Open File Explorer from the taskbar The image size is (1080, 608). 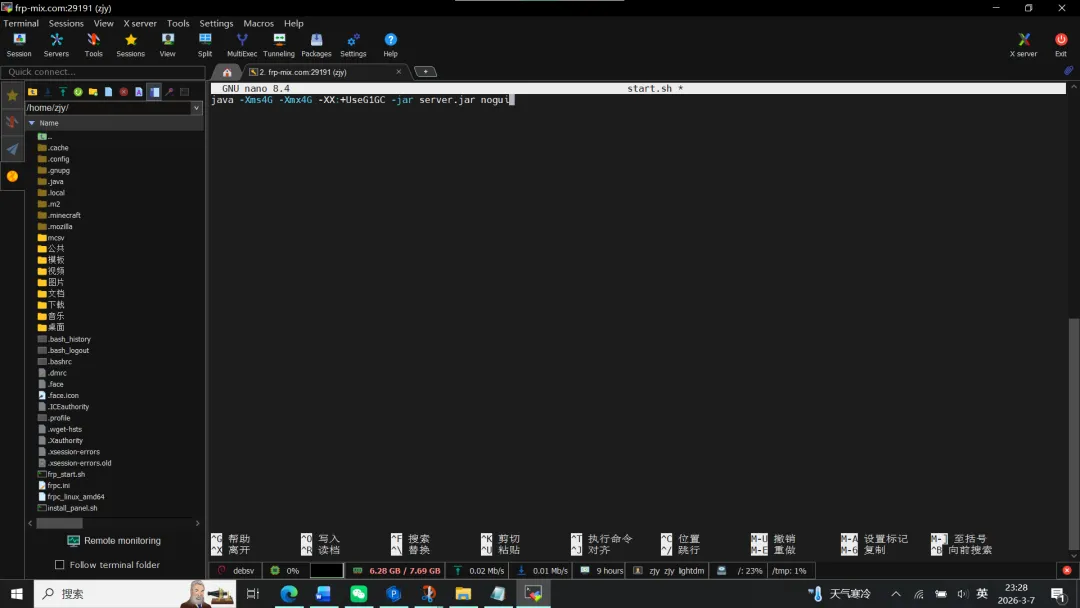click(463, 594)
